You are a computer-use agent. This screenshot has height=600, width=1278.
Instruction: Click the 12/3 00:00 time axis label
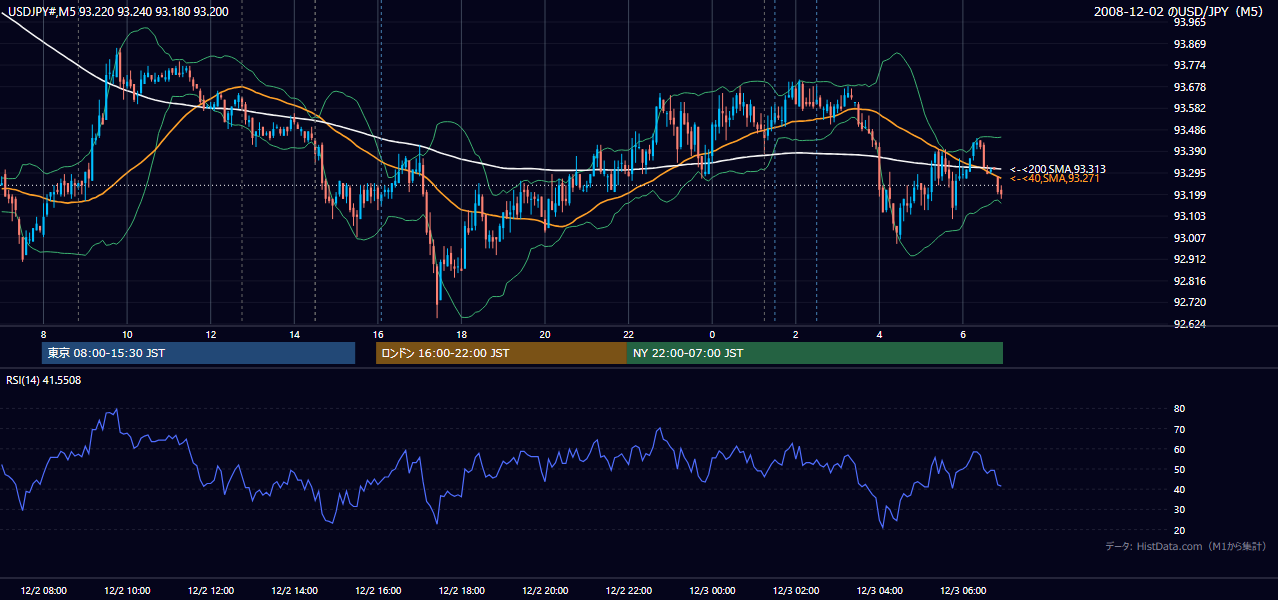click(712, 591)
